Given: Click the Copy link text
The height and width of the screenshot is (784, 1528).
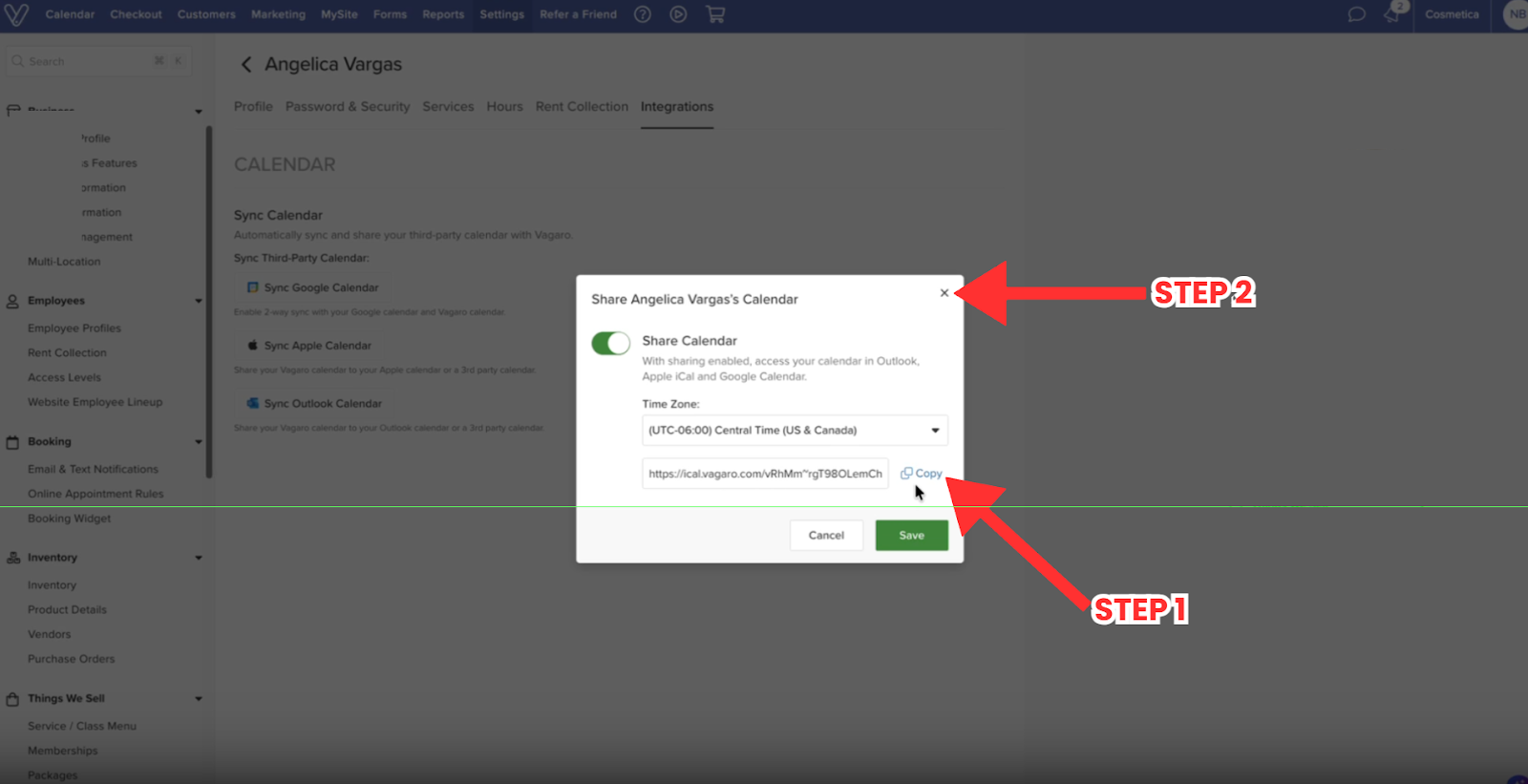Looking at the screenshot, I should click(x=928, y=474).
